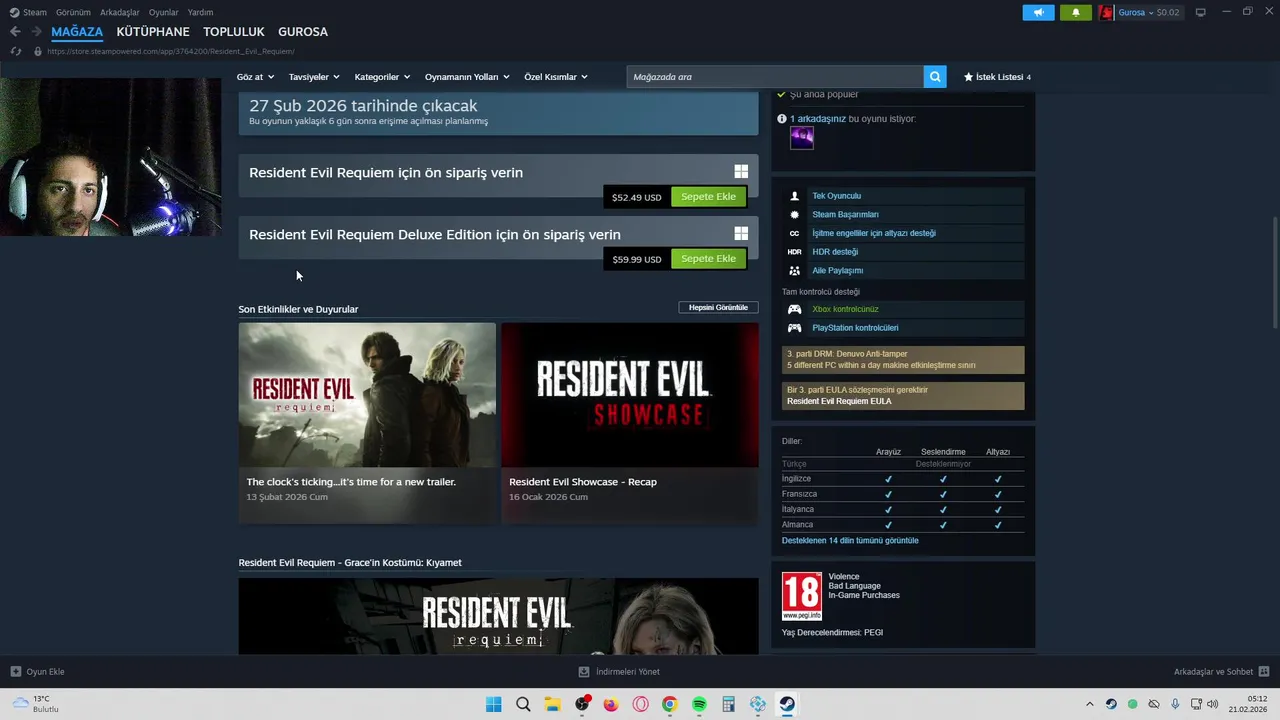Click the HDR support icon
This screenshot has height=720, width=1280.
[x=794, y=252]
